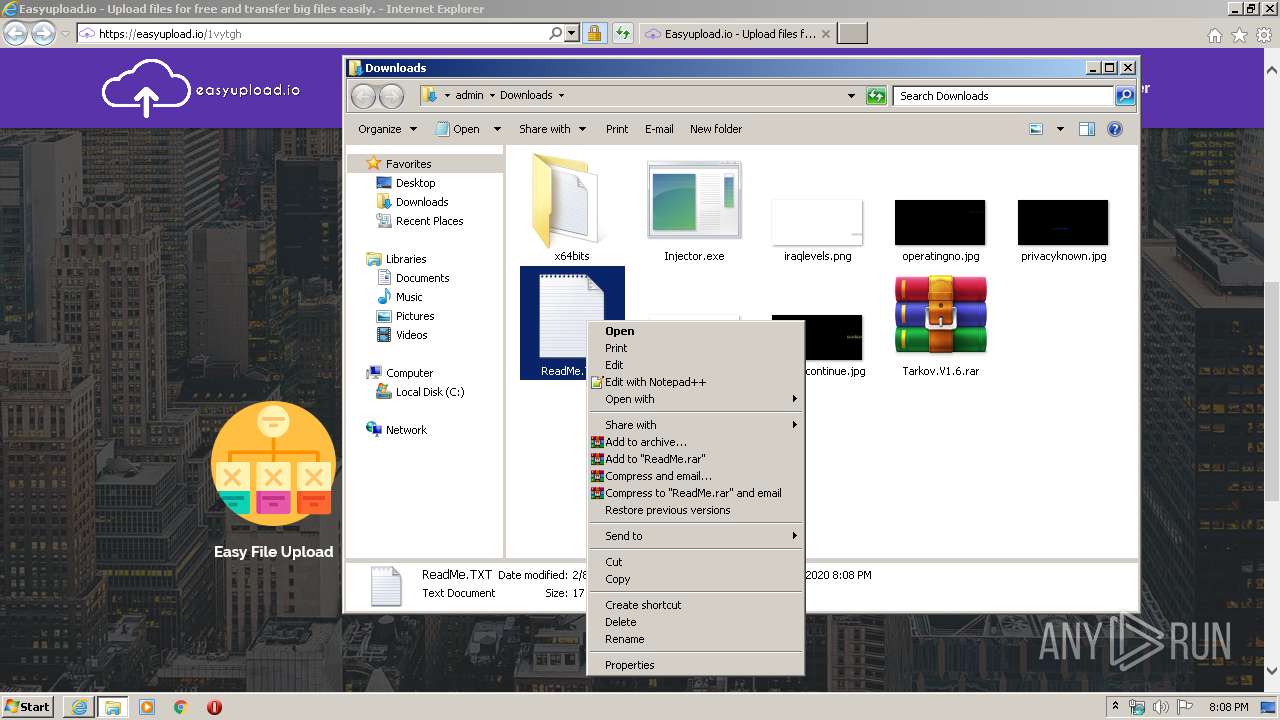This screenshot has height=720, width=1280.
Task: Select Desktop in the navigation pane
Action: click(x=415, y=183)
